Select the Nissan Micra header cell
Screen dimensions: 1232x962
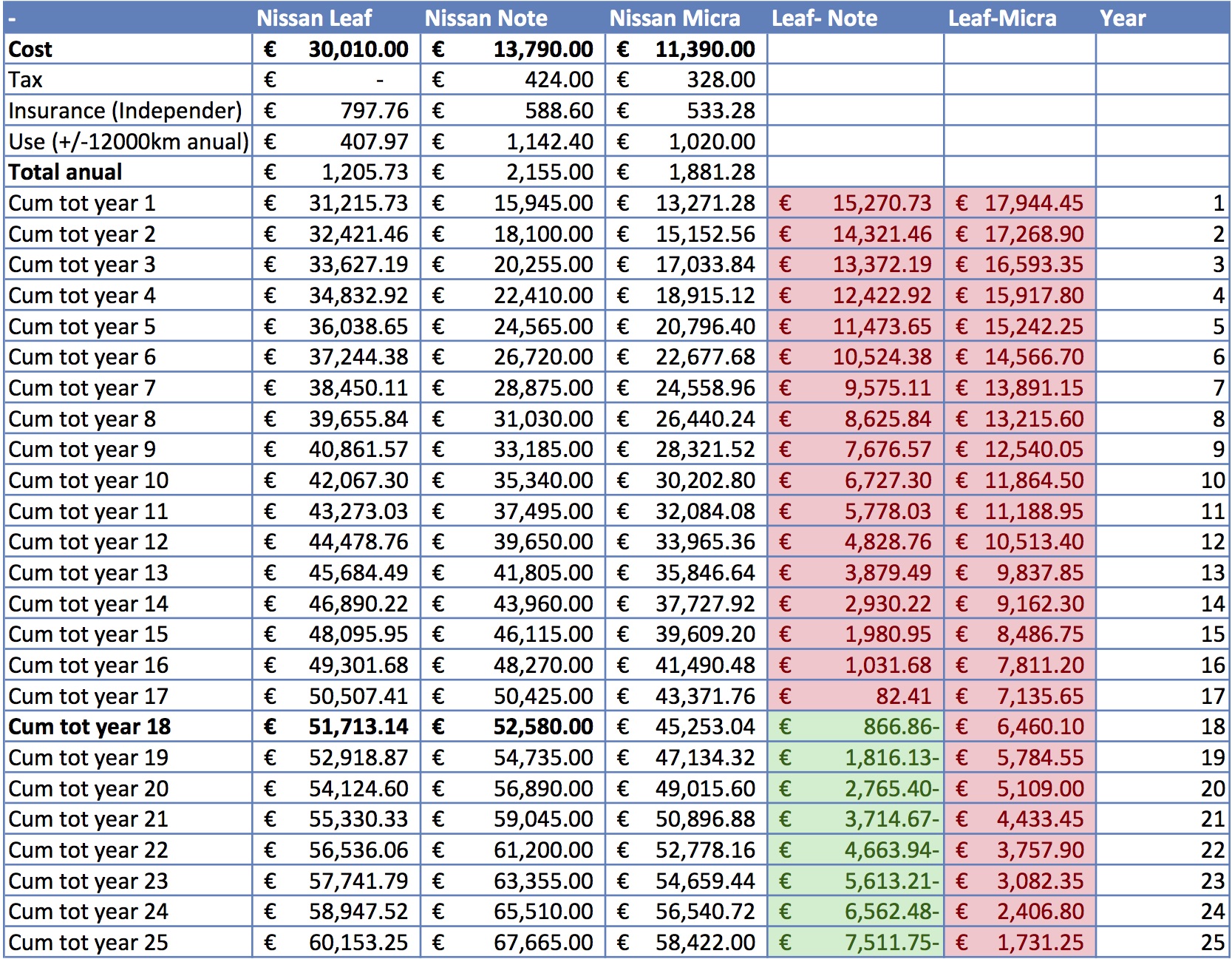pos(674,18)
